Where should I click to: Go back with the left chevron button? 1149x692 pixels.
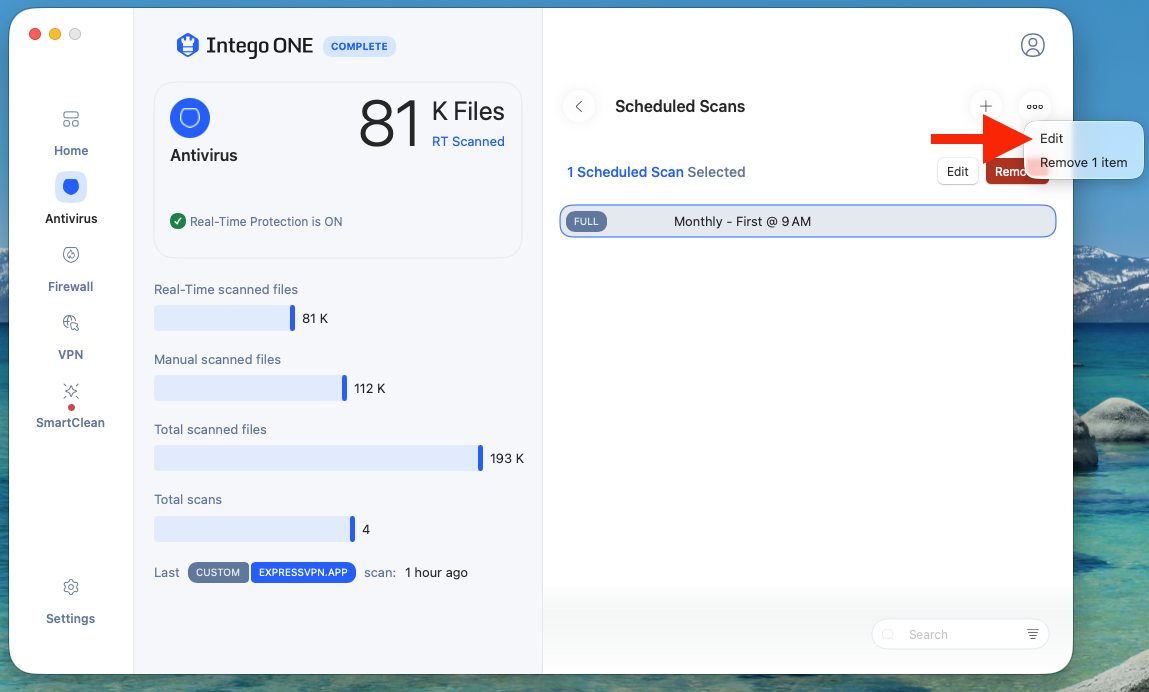(579, 107)
